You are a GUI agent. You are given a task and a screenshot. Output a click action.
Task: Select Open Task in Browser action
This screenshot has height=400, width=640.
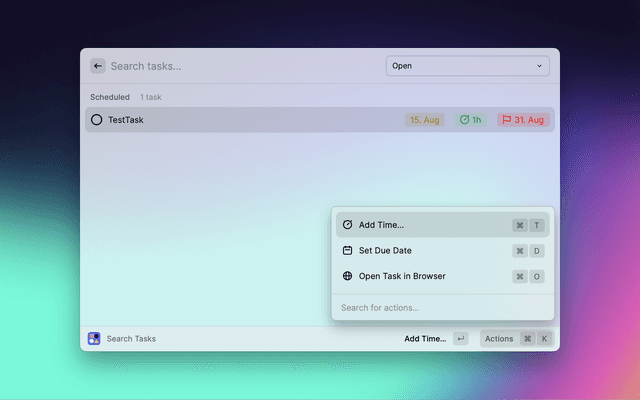[402, 276]
